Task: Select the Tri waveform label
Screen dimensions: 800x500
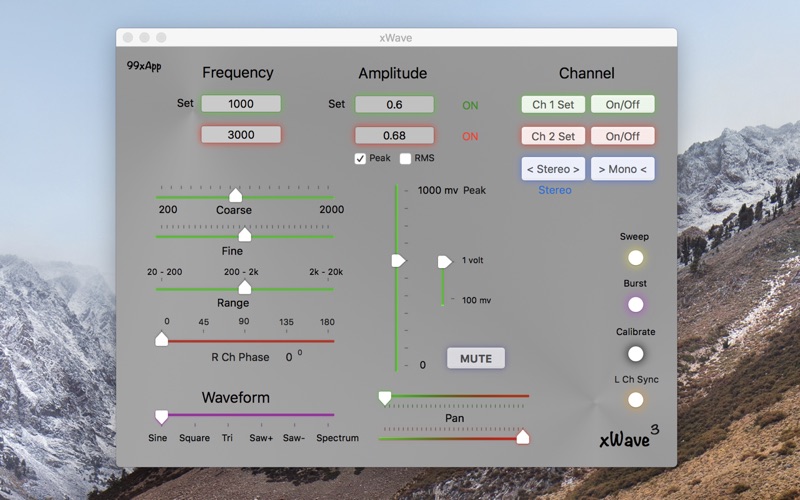Action: pos(227,438)
